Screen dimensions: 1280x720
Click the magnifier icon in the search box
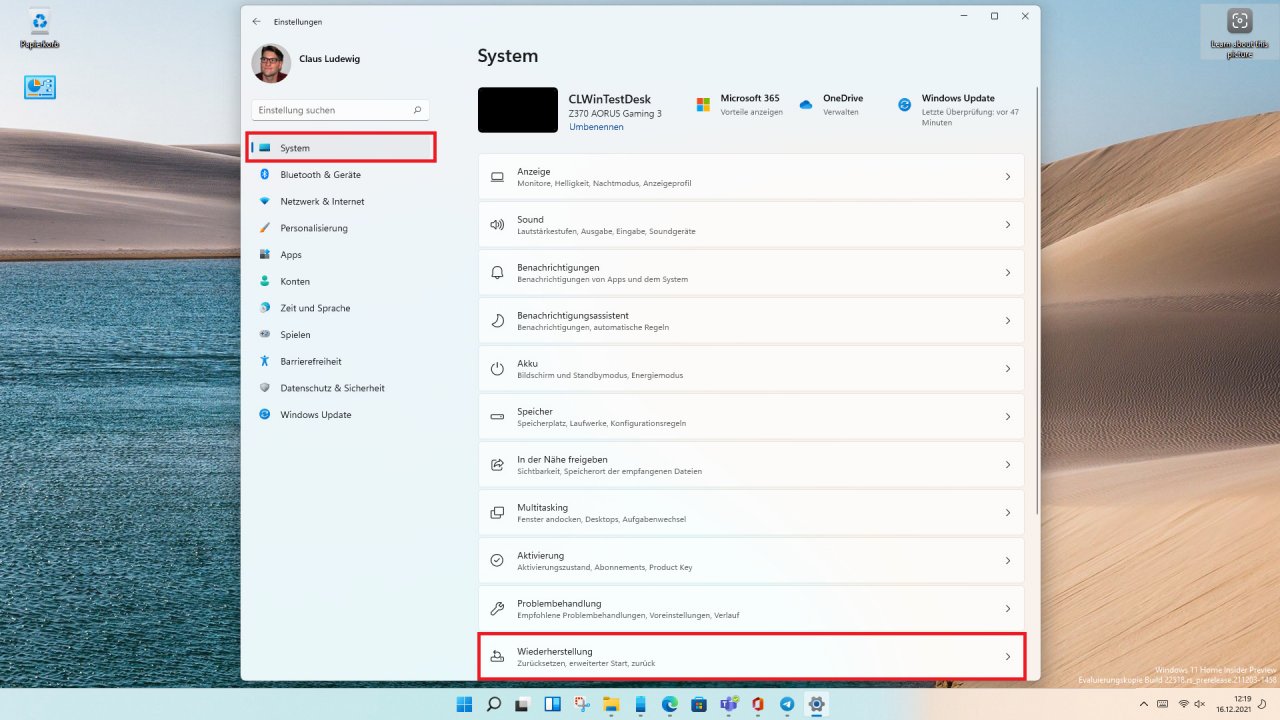tap(417, 110)
